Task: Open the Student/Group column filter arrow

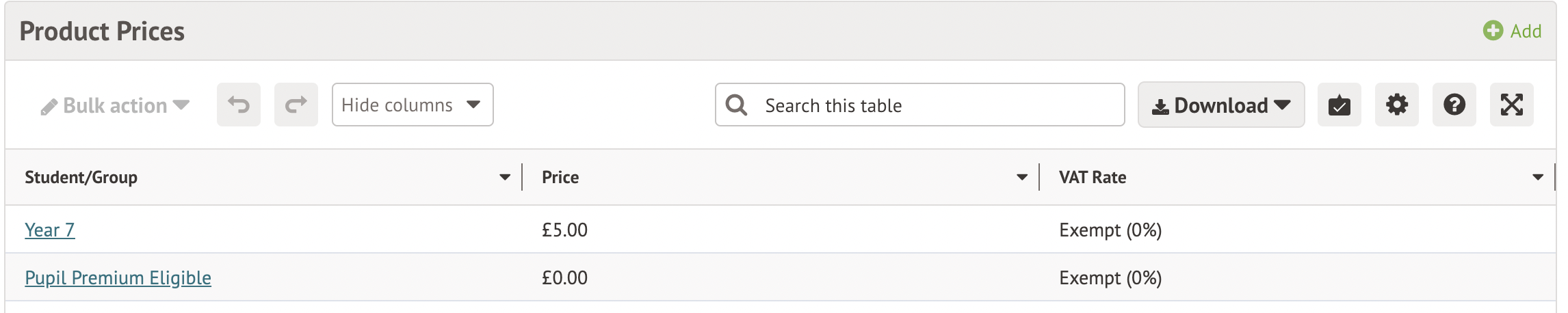Action: [505, 178]
